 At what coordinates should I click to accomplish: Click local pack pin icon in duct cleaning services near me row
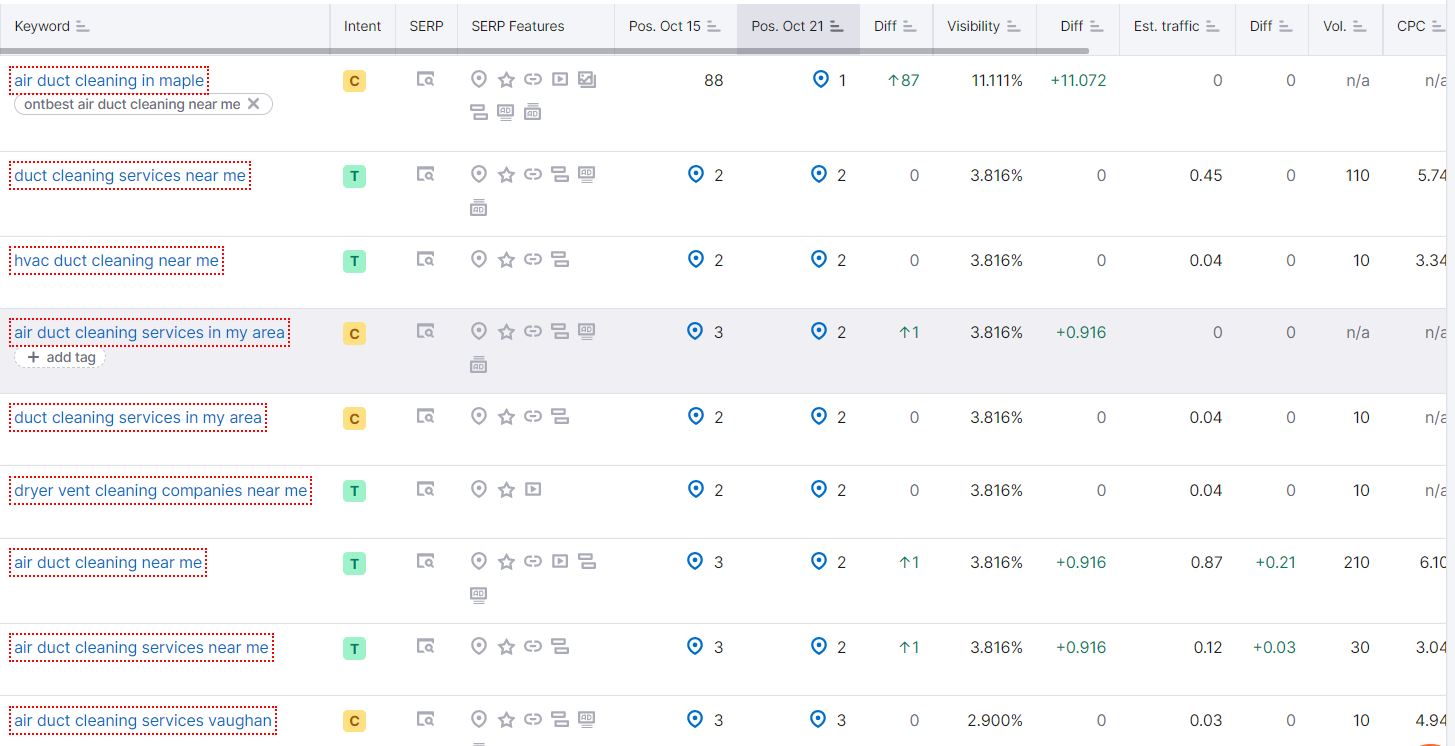coord(479,175)
